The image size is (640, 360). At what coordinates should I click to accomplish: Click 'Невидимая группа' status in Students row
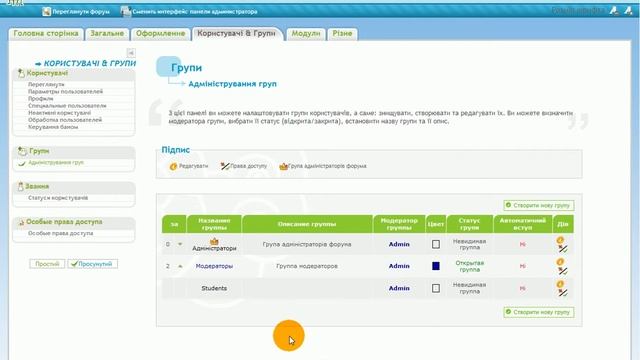click(x=469, y=288)
